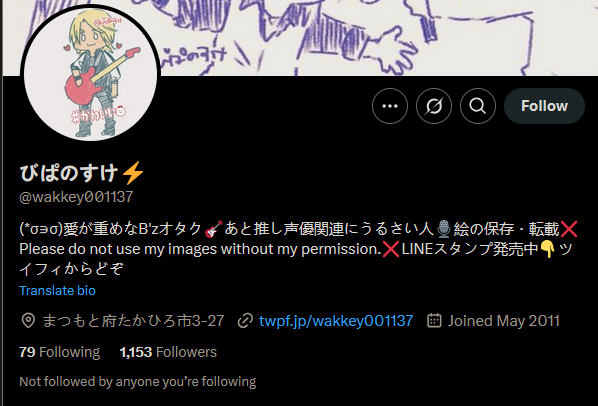The width and height of the screenshot is (598, 406).
Task: Click the calendar joined-date icon
Action: pyautogui.click(x=434, y=321)
